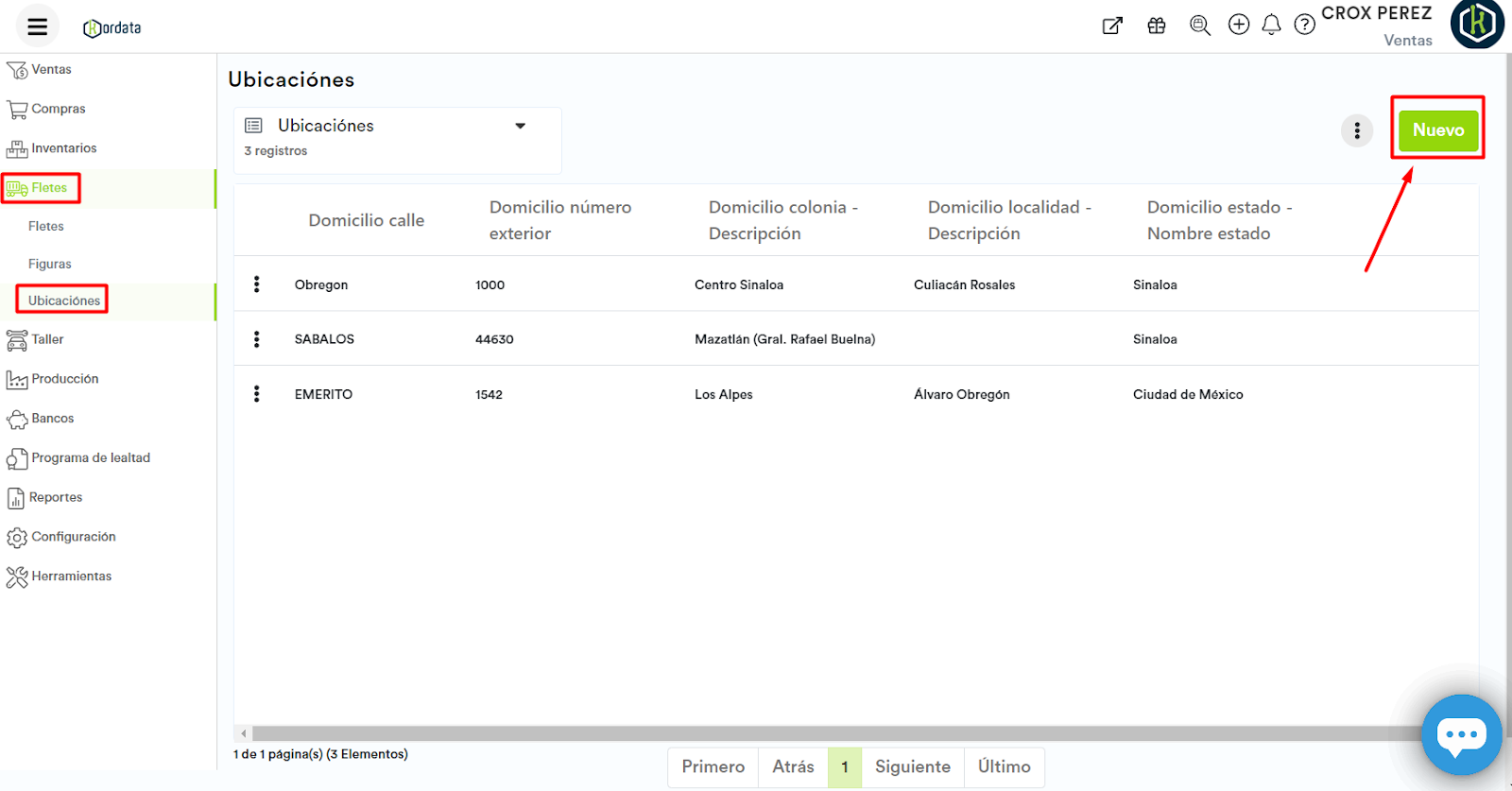Open the help question mark icon
This screenshot has width=1512, height=791.
tap(1304, 26)
